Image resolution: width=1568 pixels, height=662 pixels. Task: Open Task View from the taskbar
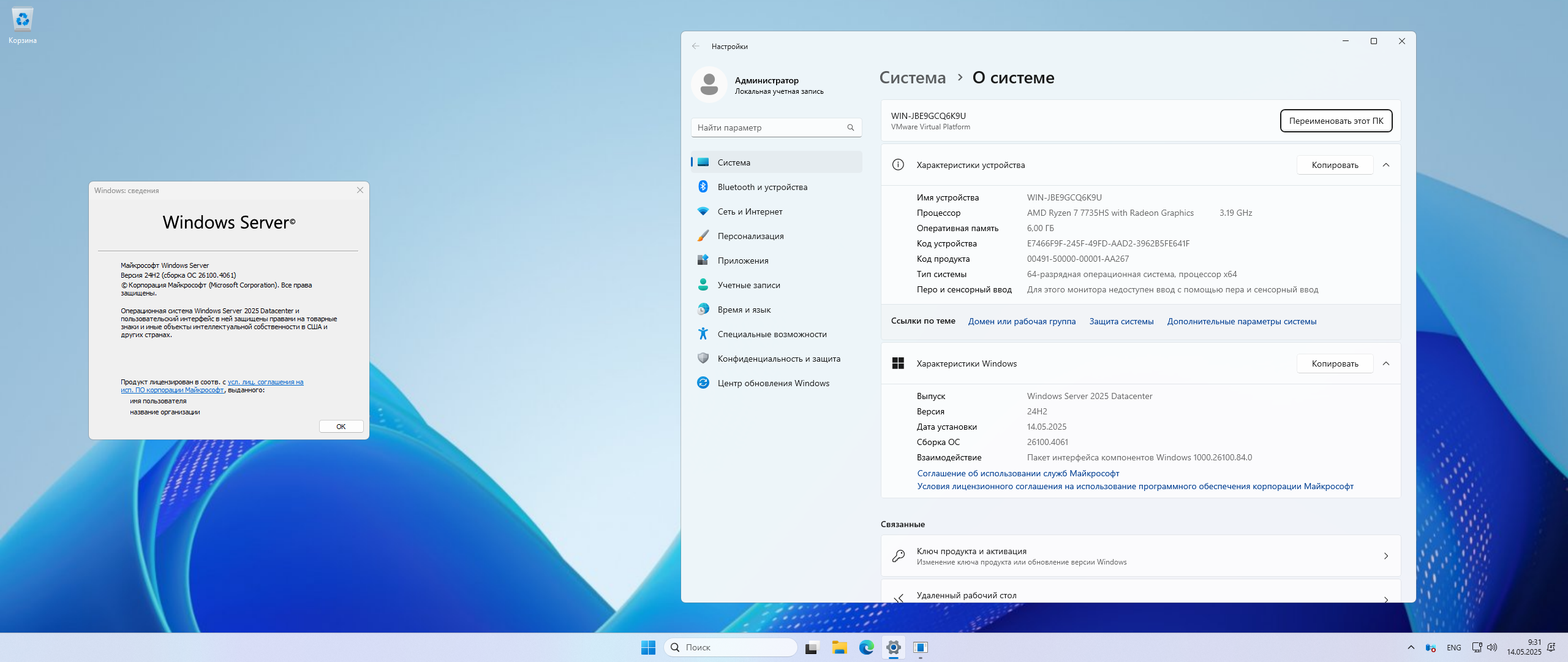click(x=812, y=647)
